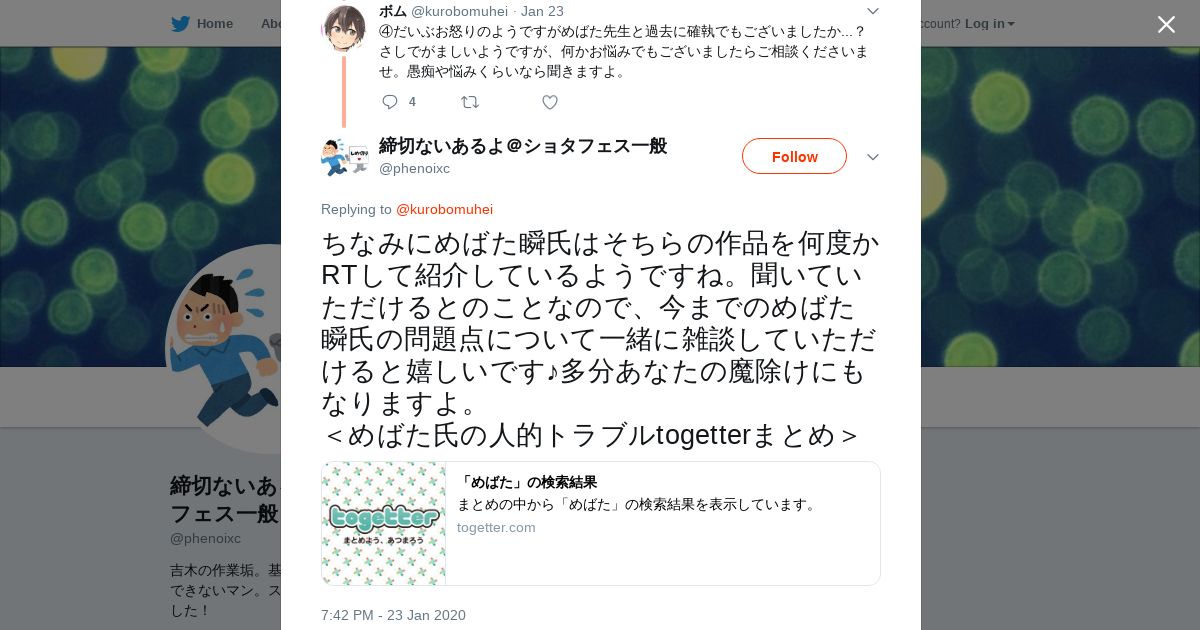Open the Log in dropdown

pyautogui.click(x=990, y=23)
